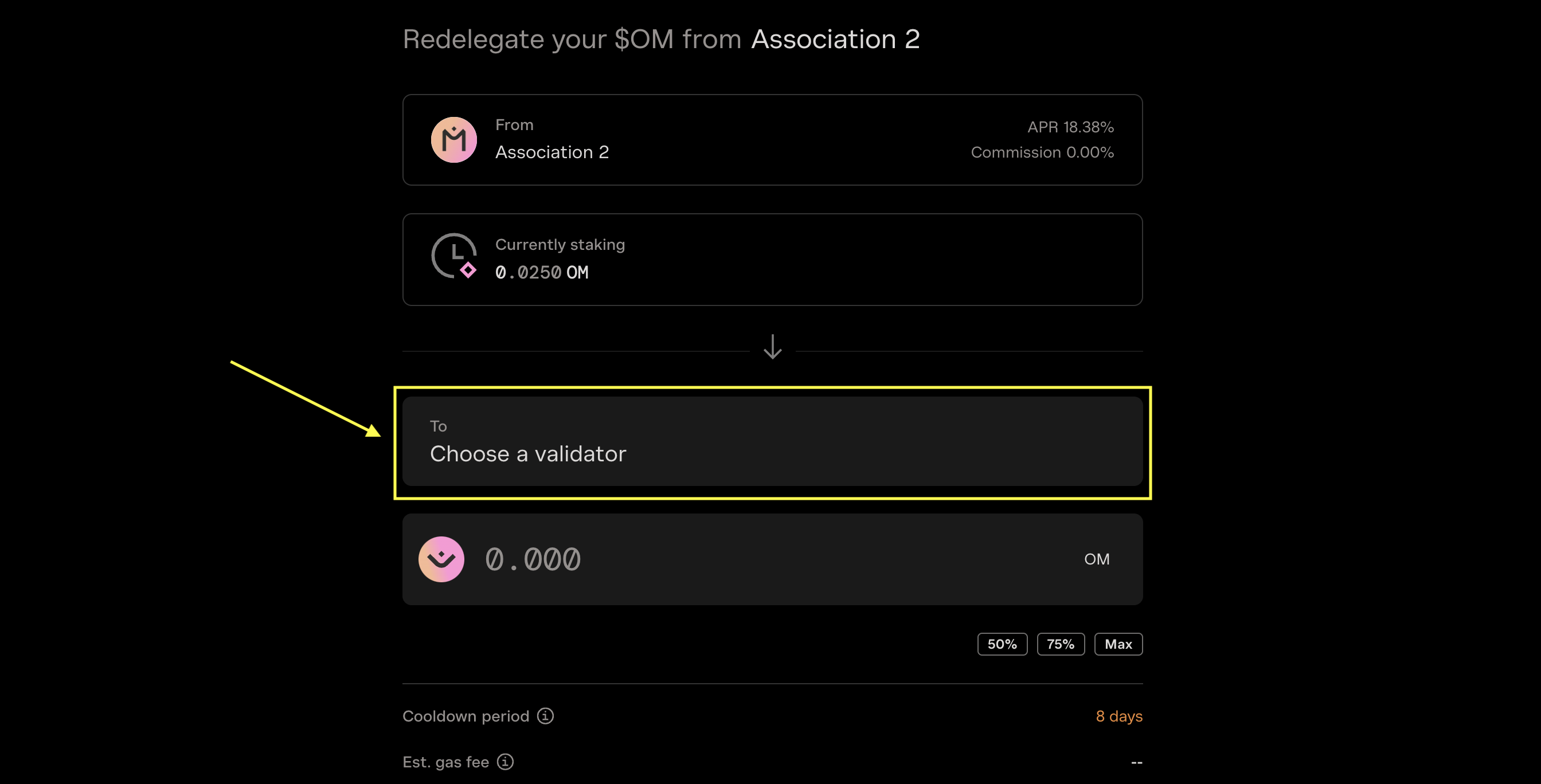Click the down arrow between sections
Viewport: 1541px width, 784px height.
(772, 347)
